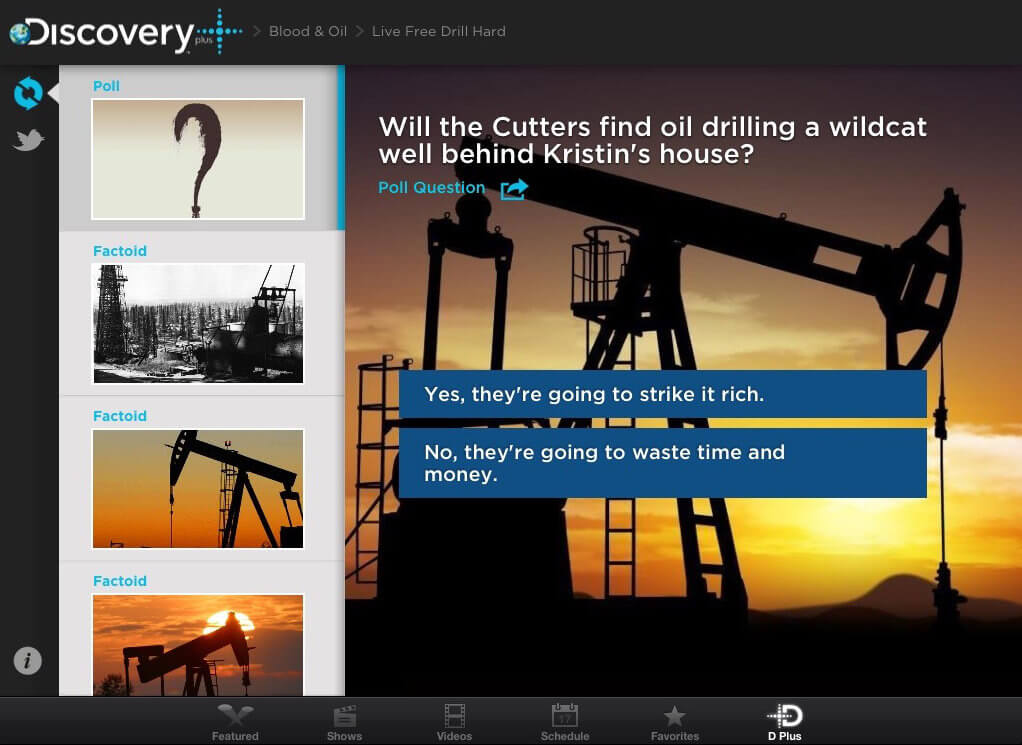The image size is (1022, 745).
Task: Vote Yes, they're going to strike it rich
Action: pos(662,394)
